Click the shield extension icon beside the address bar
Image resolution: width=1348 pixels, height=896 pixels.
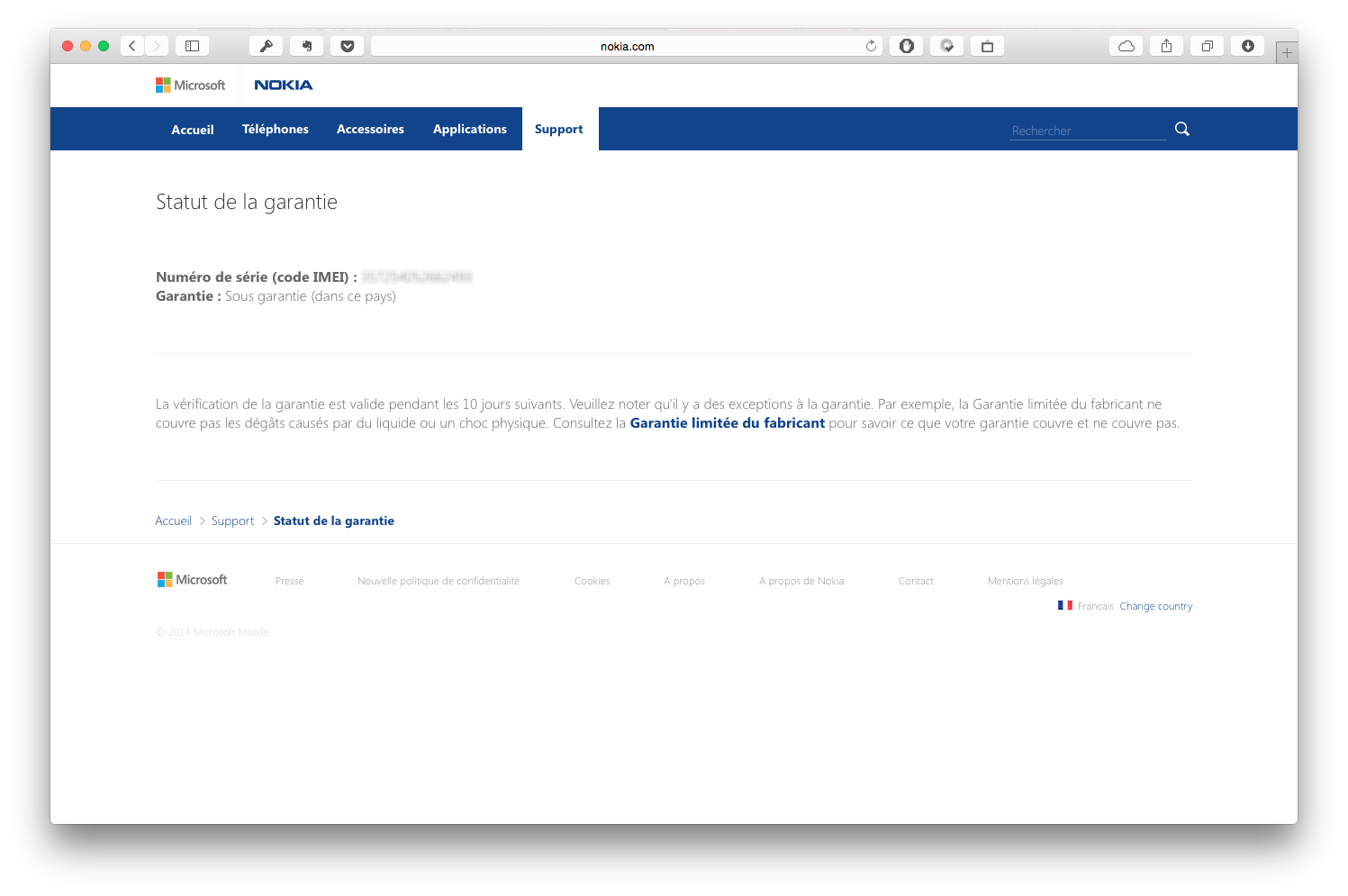[907, 46]
